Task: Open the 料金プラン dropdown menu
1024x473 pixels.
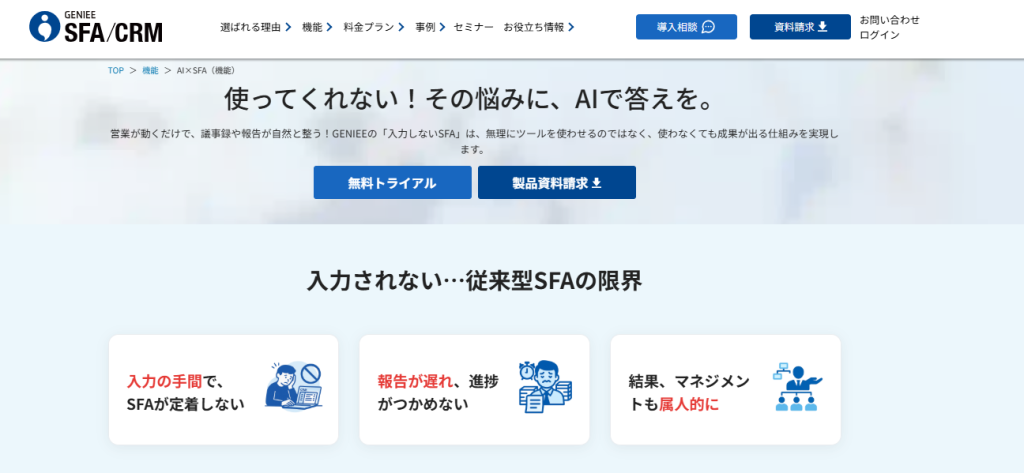Action: 374,27
